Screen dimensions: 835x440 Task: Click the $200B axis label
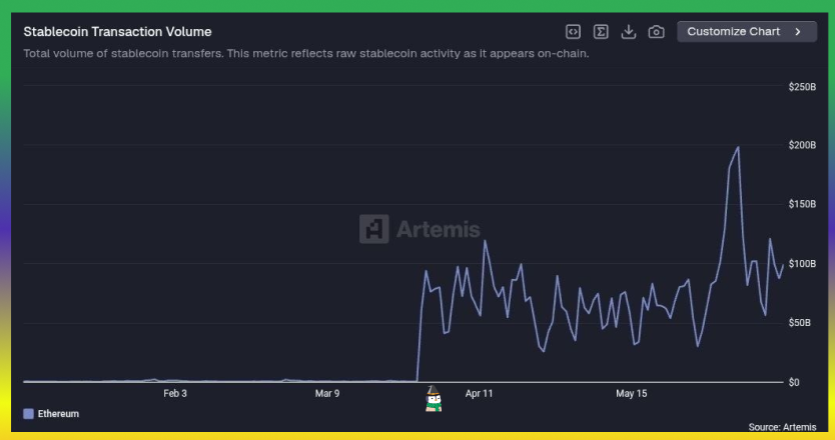[x=802, y=145]
